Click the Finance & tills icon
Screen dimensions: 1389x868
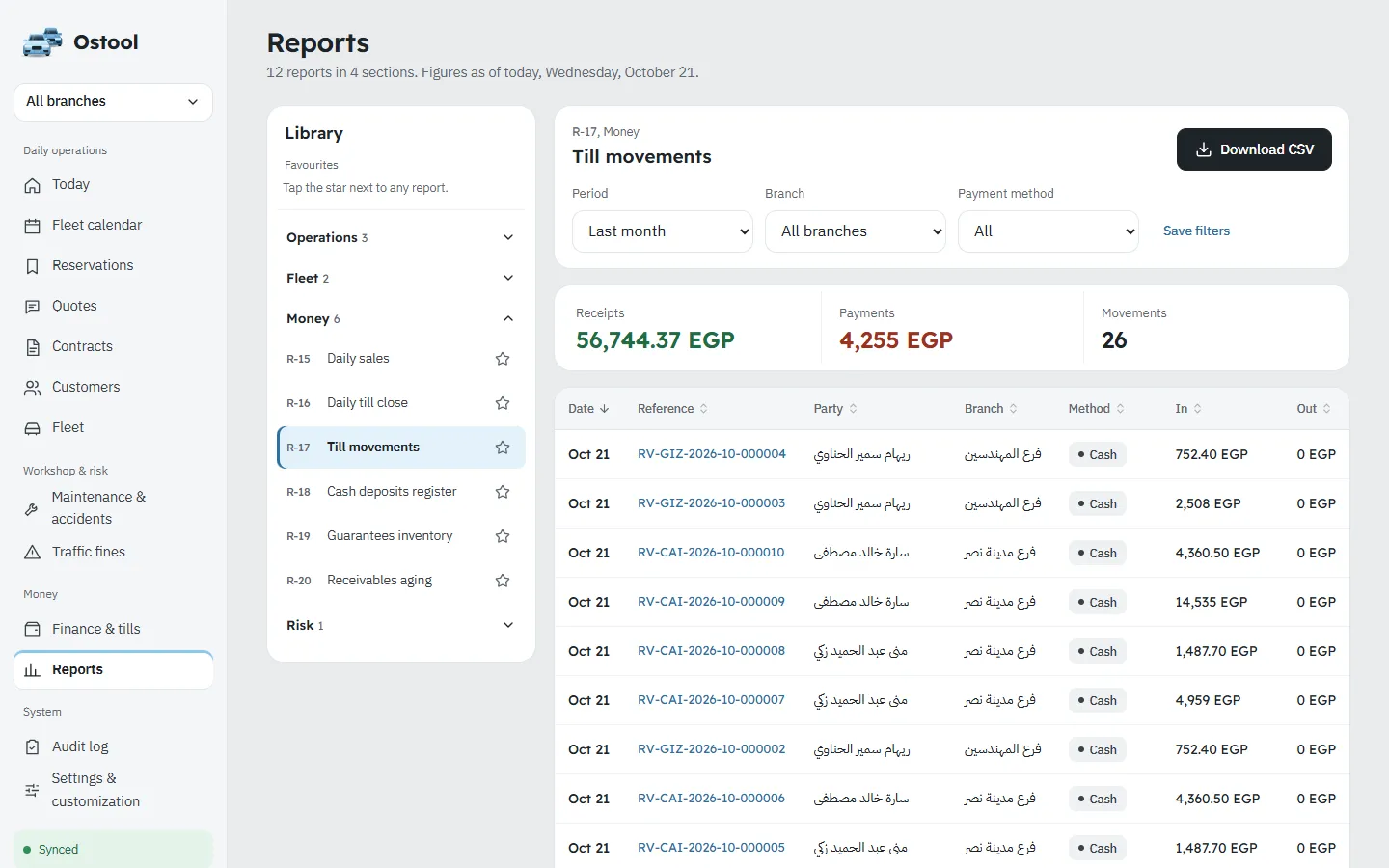click(x=33, y=629)
